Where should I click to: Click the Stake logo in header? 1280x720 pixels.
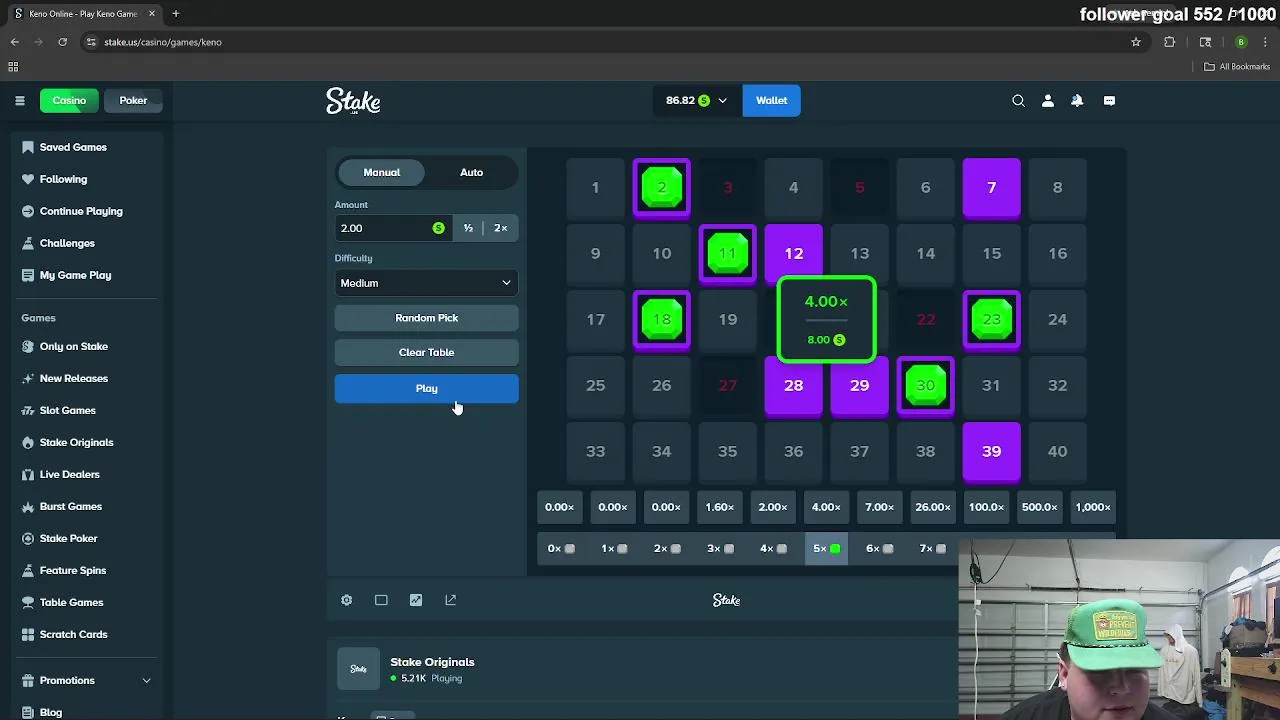click(x=353, y=101)
